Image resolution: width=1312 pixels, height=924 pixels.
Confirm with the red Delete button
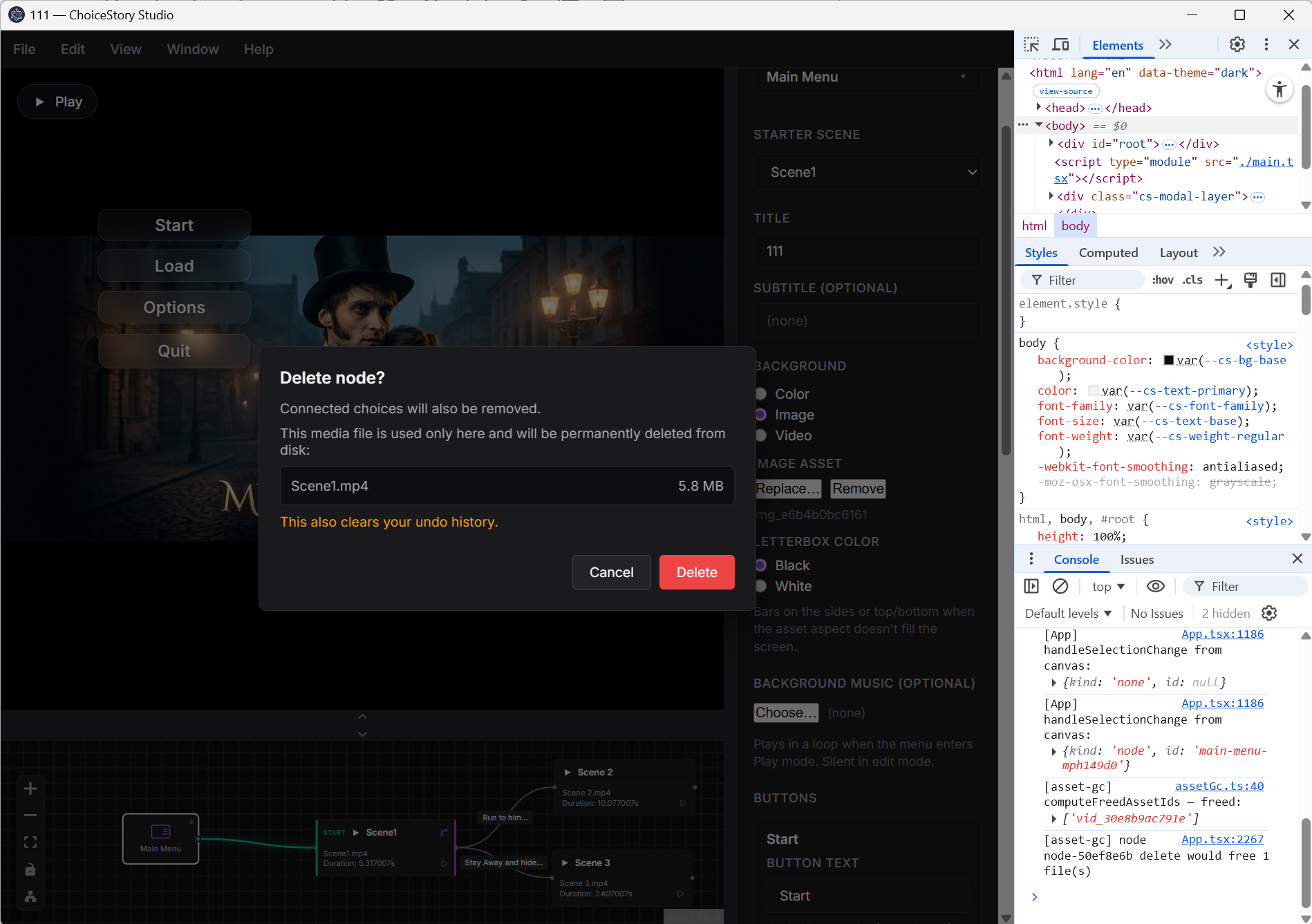[697, 572]
